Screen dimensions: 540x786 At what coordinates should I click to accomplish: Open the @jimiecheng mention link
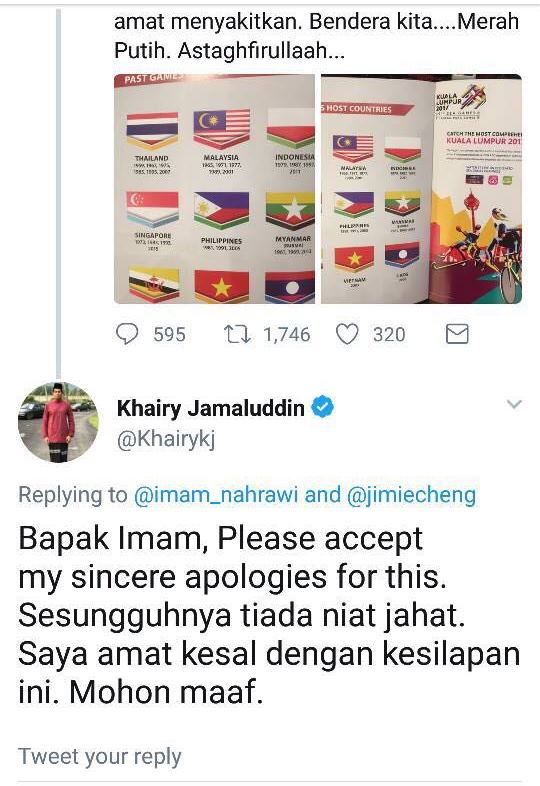tap(411, 495)
